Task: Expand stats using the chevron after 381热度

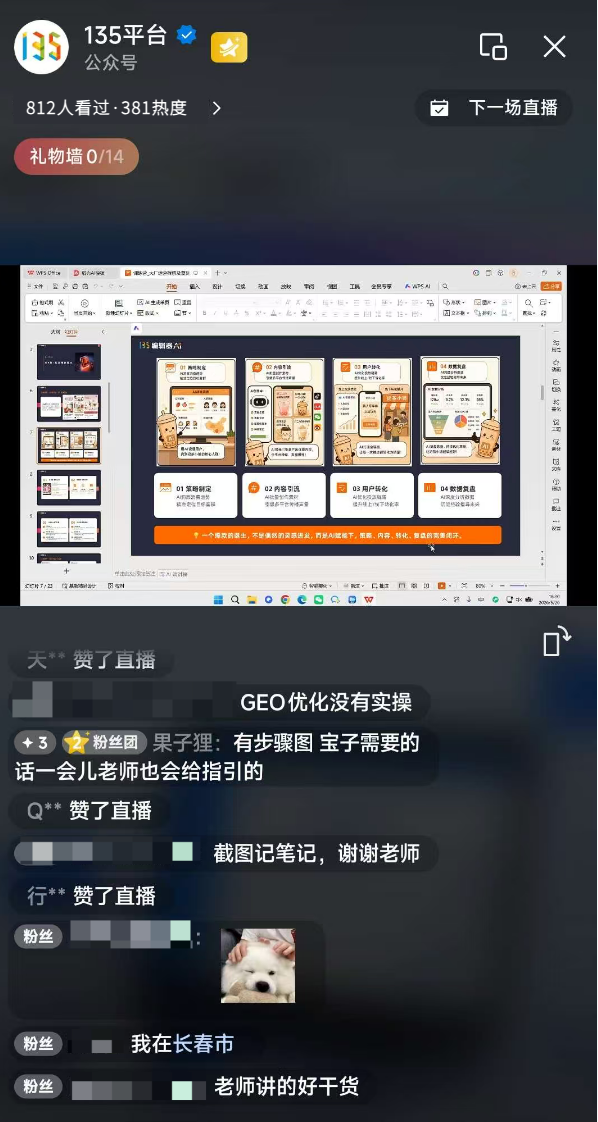Action: 216,108
